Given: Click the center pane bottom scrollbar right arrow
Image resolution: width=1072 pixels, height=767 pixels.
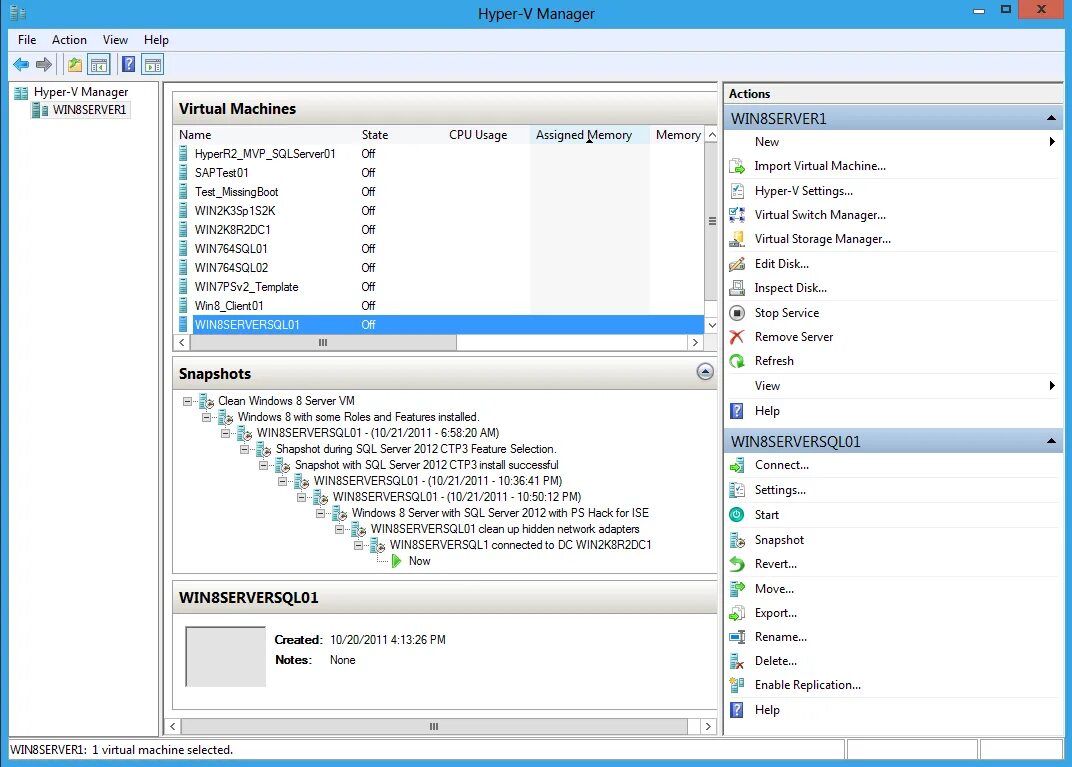Looking at the screenshot, I should tap(708, 726).
